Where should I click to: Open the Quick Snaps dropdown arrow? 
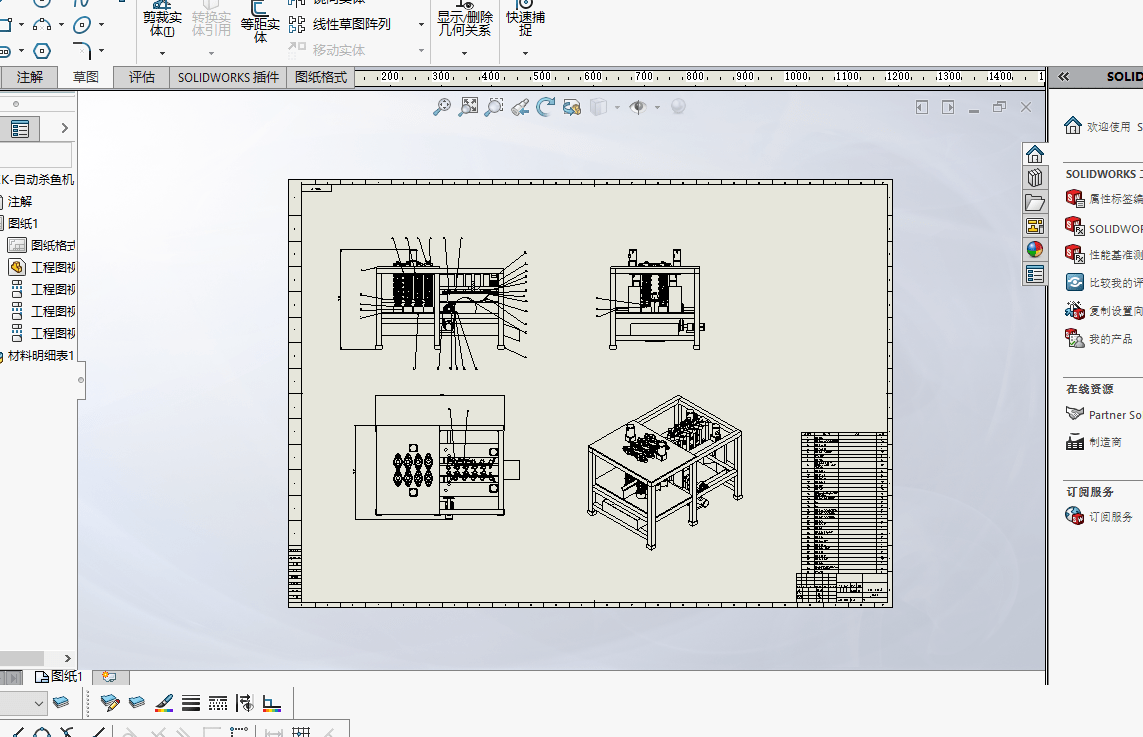[525, 53]
